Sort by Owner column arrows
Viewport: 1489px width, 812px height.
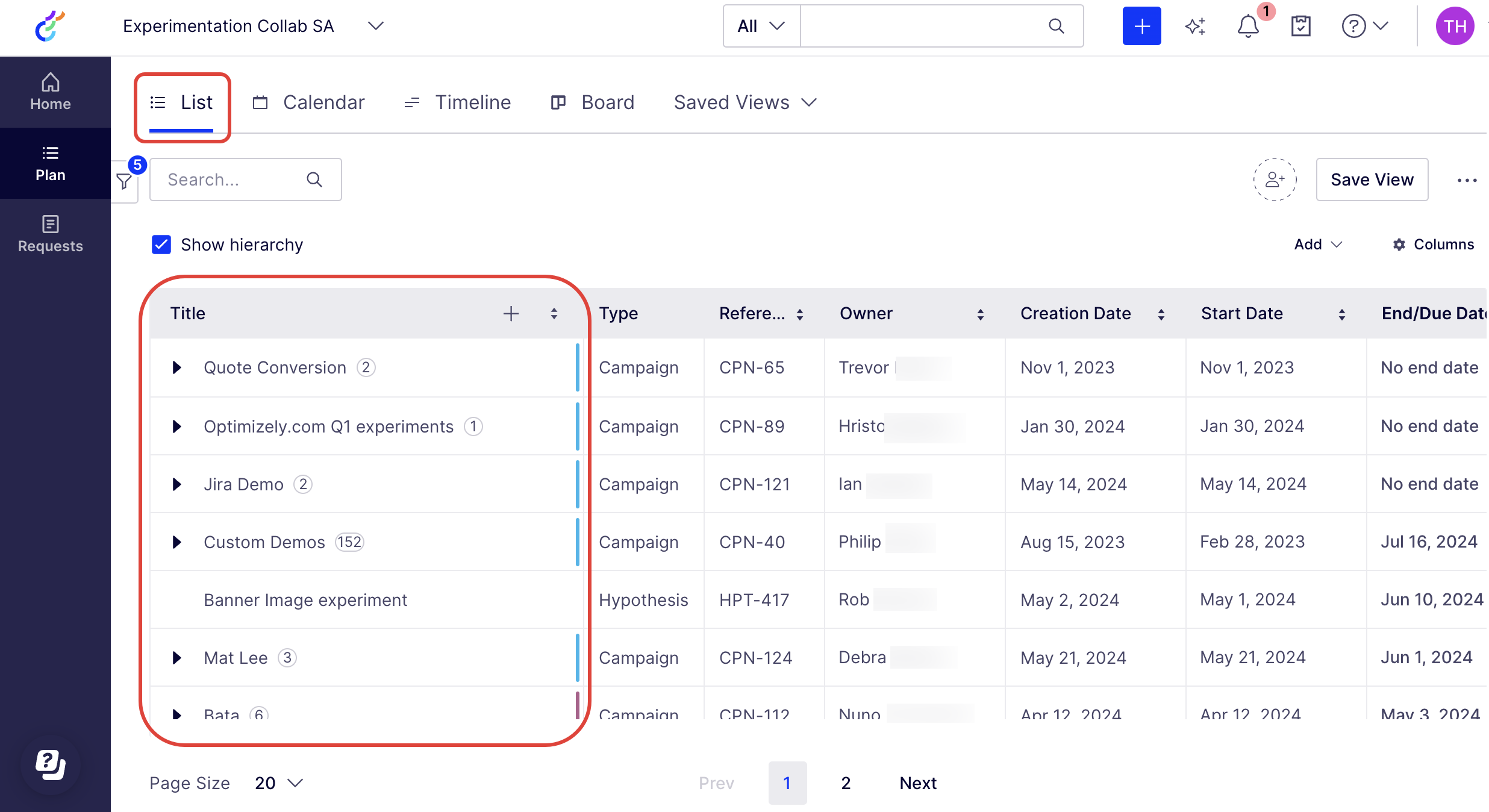(981, 314)
